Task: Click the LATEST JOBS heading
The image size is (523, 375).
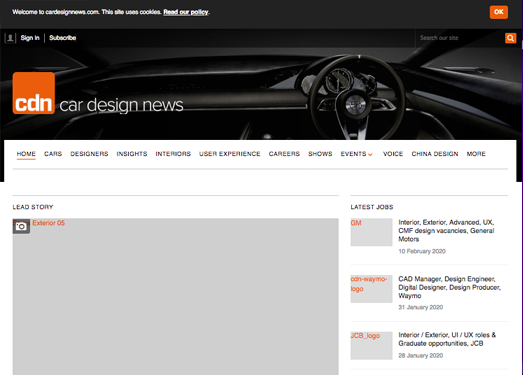Action: pos(372,207)
